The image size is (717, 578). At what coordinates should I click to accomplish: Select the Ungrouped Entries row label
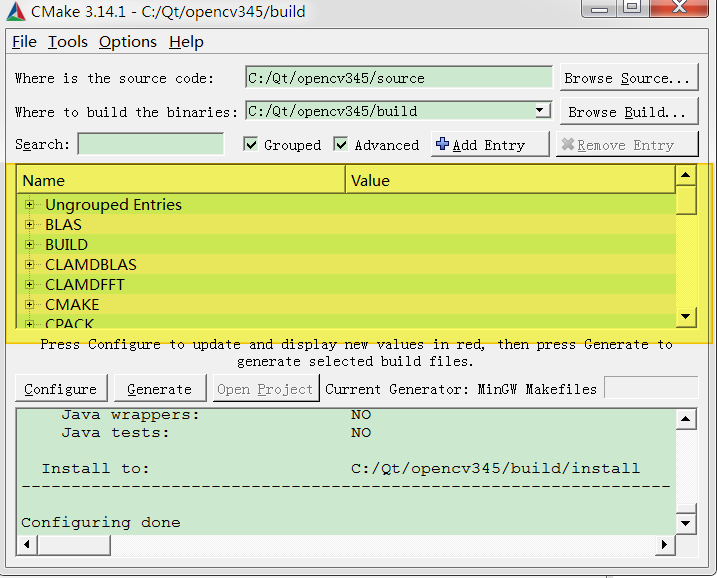click(x=113, y=204)
